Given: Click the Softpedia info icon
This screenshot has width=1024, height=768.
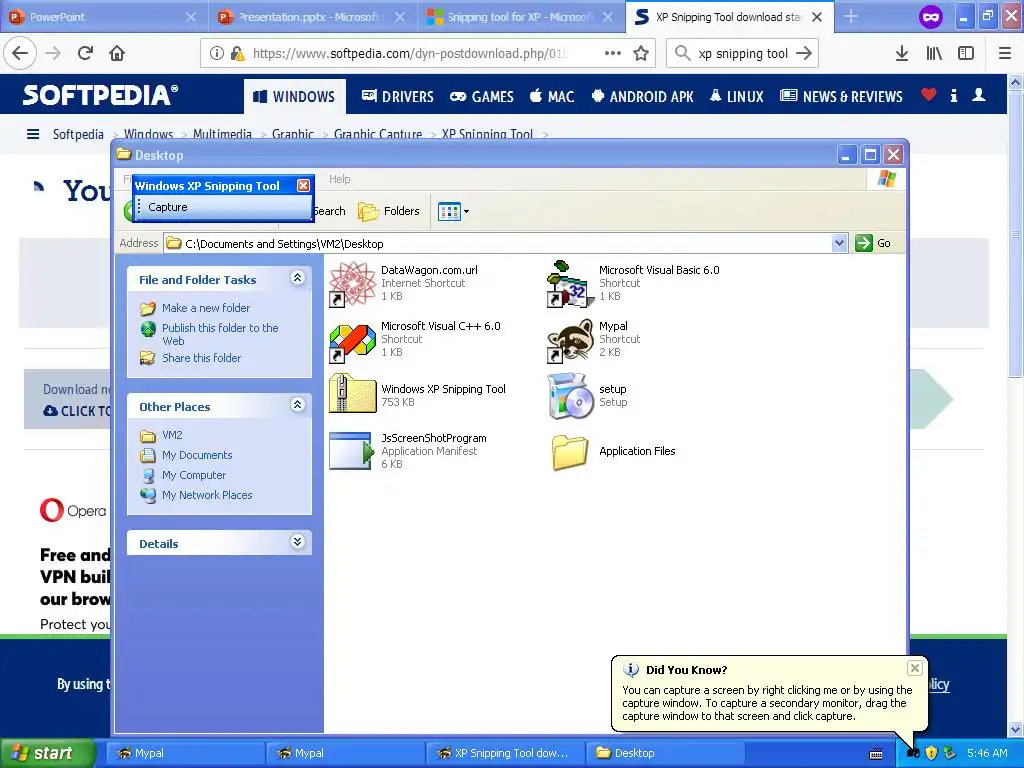Looking at the screenshot, I should click(x=953, y=96).
